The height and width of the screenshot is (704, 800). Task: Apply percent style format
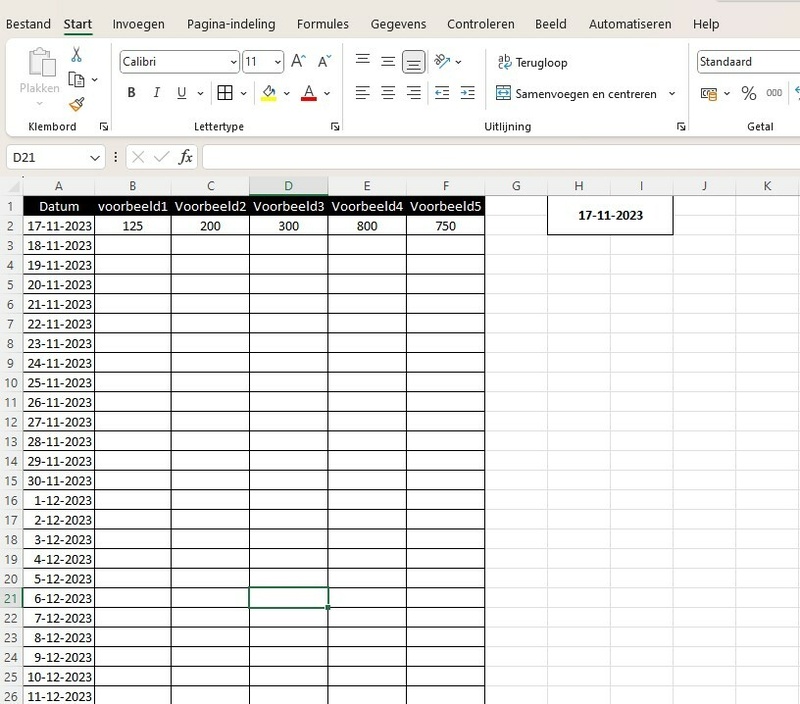(x=748, y=93)
